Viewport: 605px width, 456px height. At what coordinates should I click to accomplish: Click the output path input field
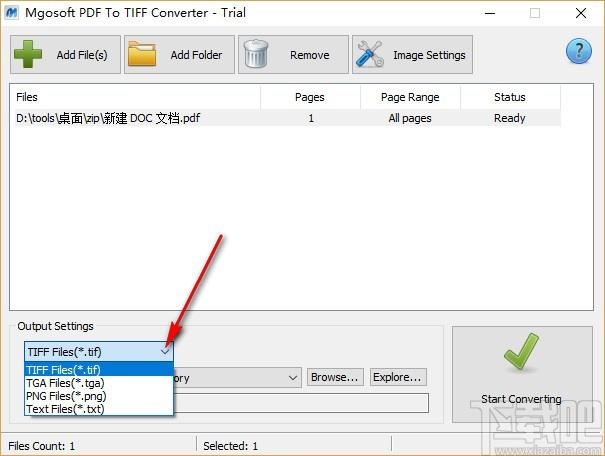coord(301,403)
